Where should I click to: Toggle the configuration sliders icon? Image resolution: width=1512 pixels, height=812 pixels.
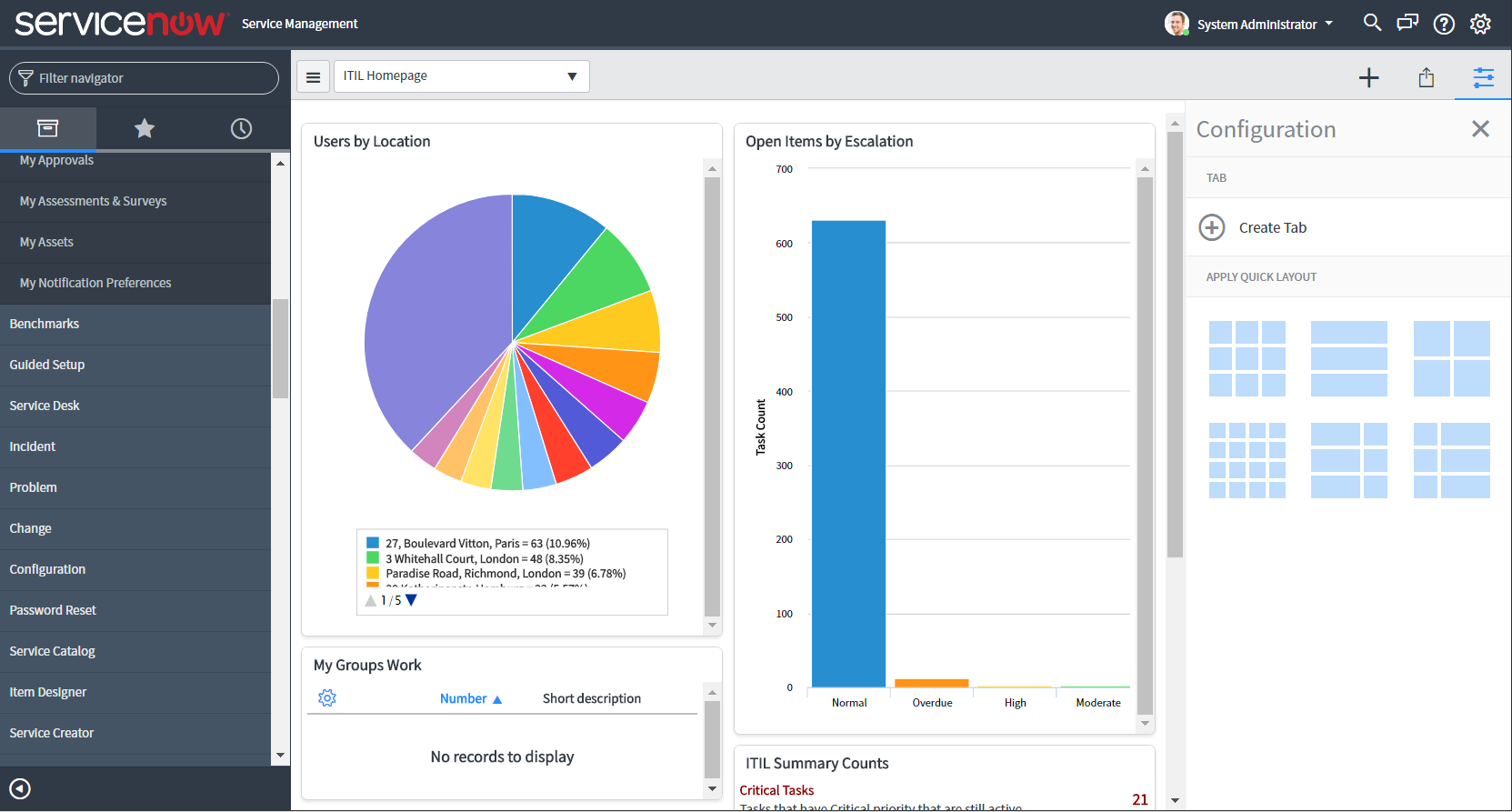(x=1484, y=77)
